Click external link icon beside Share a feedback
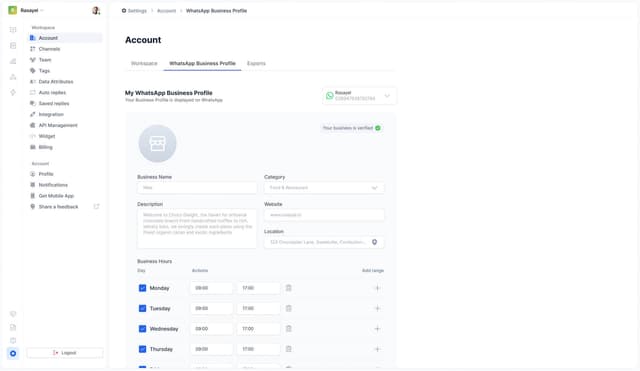 click(x=96, y=207)
